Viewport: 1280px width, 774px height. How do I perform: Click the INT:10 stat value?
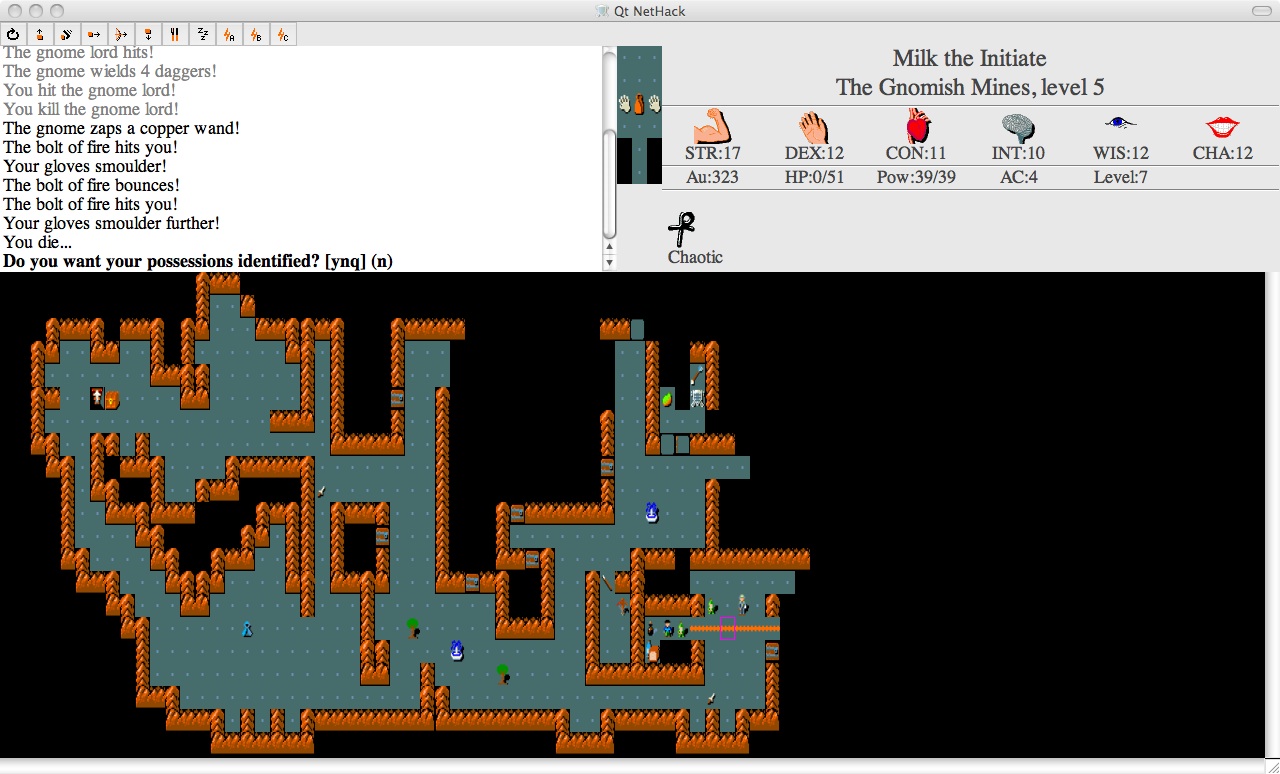click(x=1018, y=153)
